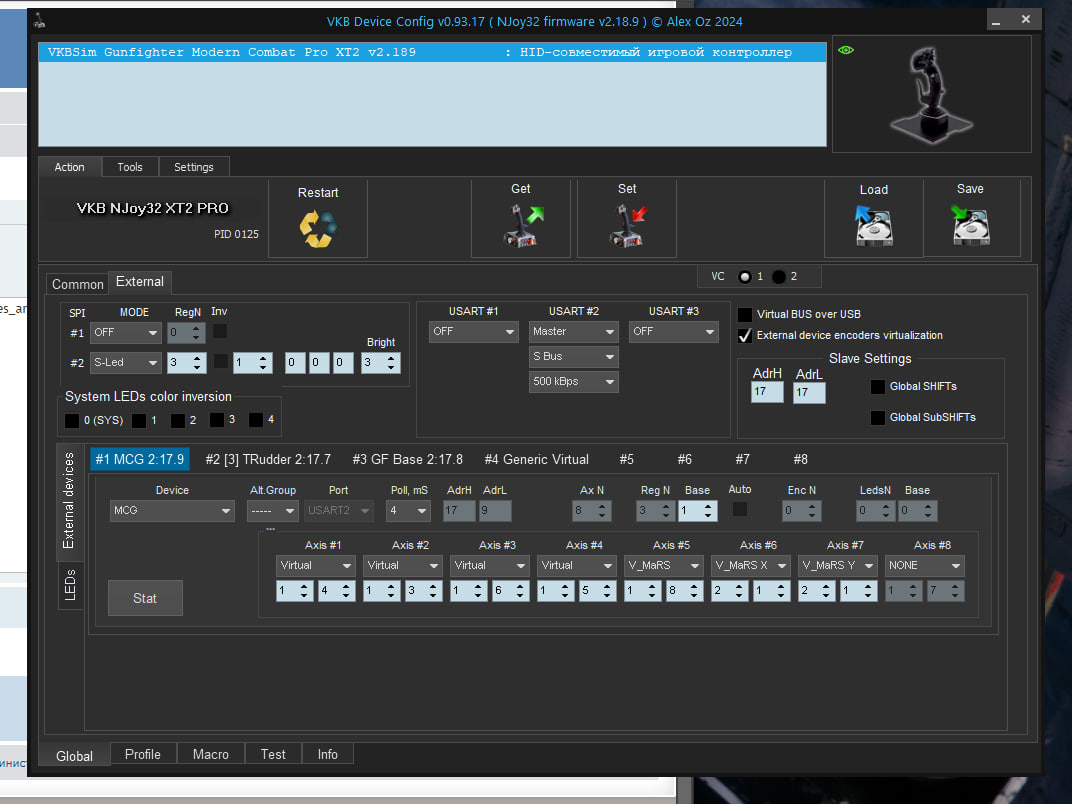Increase SPI #2 RegN stepper
Image resolution: width=1072 pixels, height=804 pixels.
pos(197,358)
